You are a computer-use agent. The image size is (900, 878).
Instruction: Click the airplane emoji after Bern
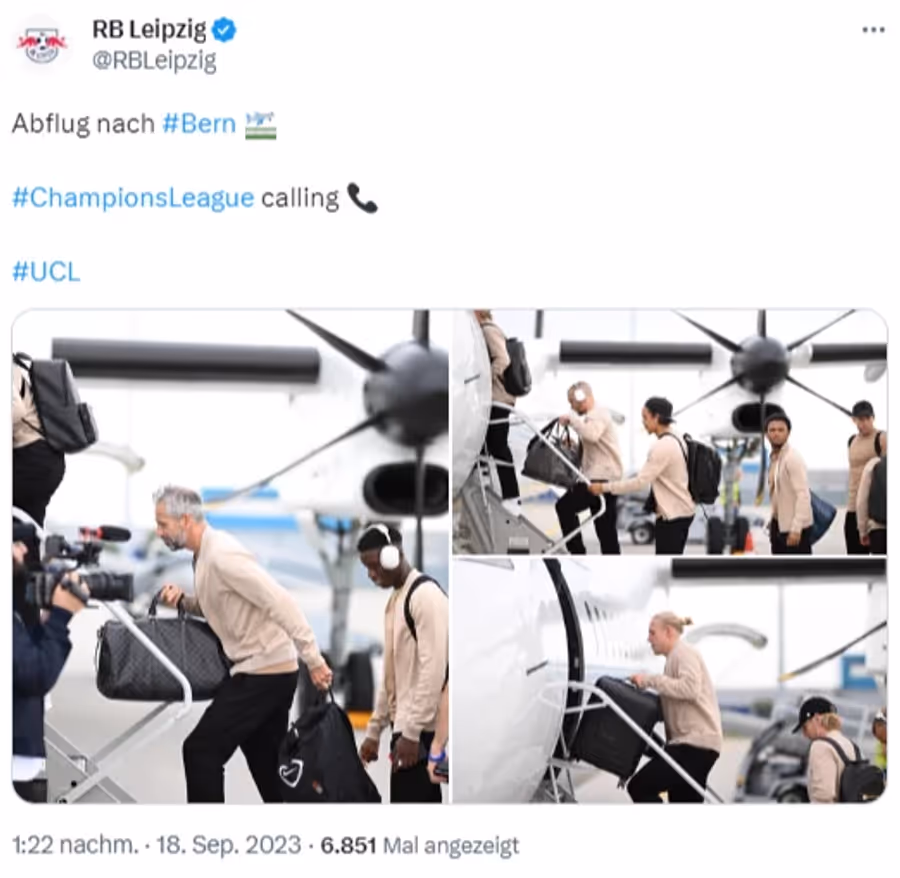tap(261, 125)
